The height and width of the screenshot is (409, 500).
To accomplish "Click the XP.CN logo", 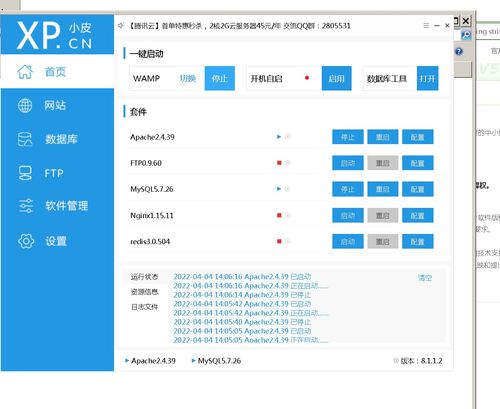I will coord(54,35).
